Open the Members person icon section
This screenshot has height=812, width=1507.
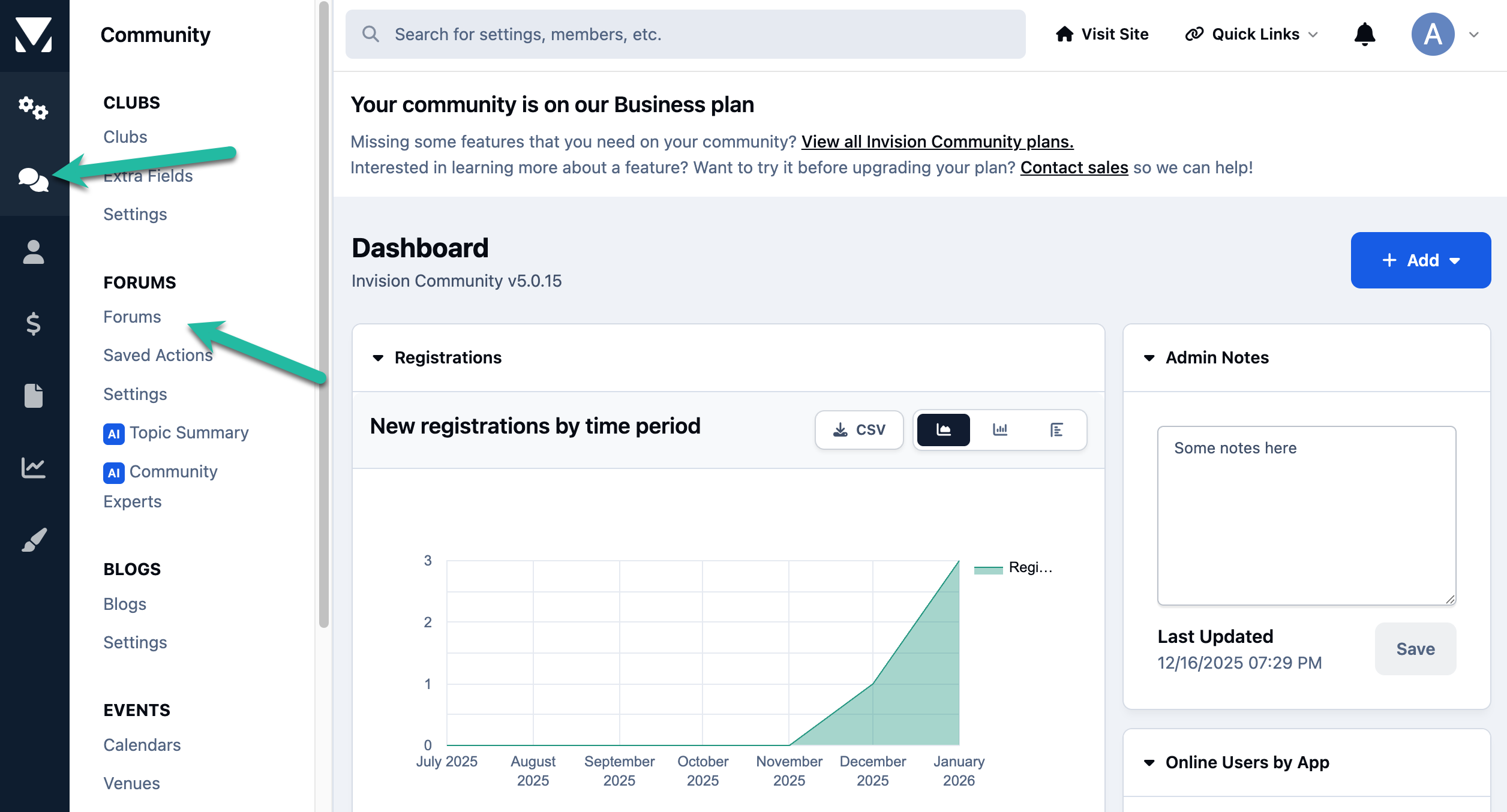34,252
